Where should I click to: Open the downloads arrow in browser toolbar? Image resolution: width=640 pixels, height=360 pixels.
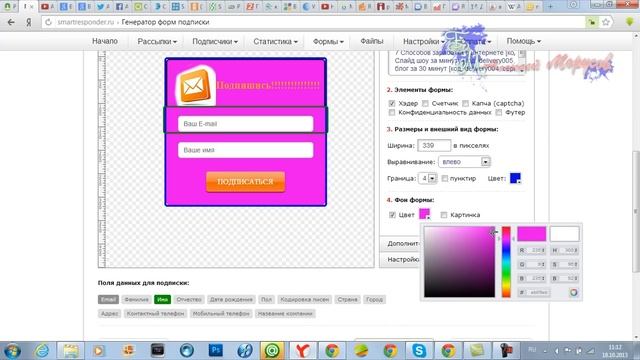630,22
